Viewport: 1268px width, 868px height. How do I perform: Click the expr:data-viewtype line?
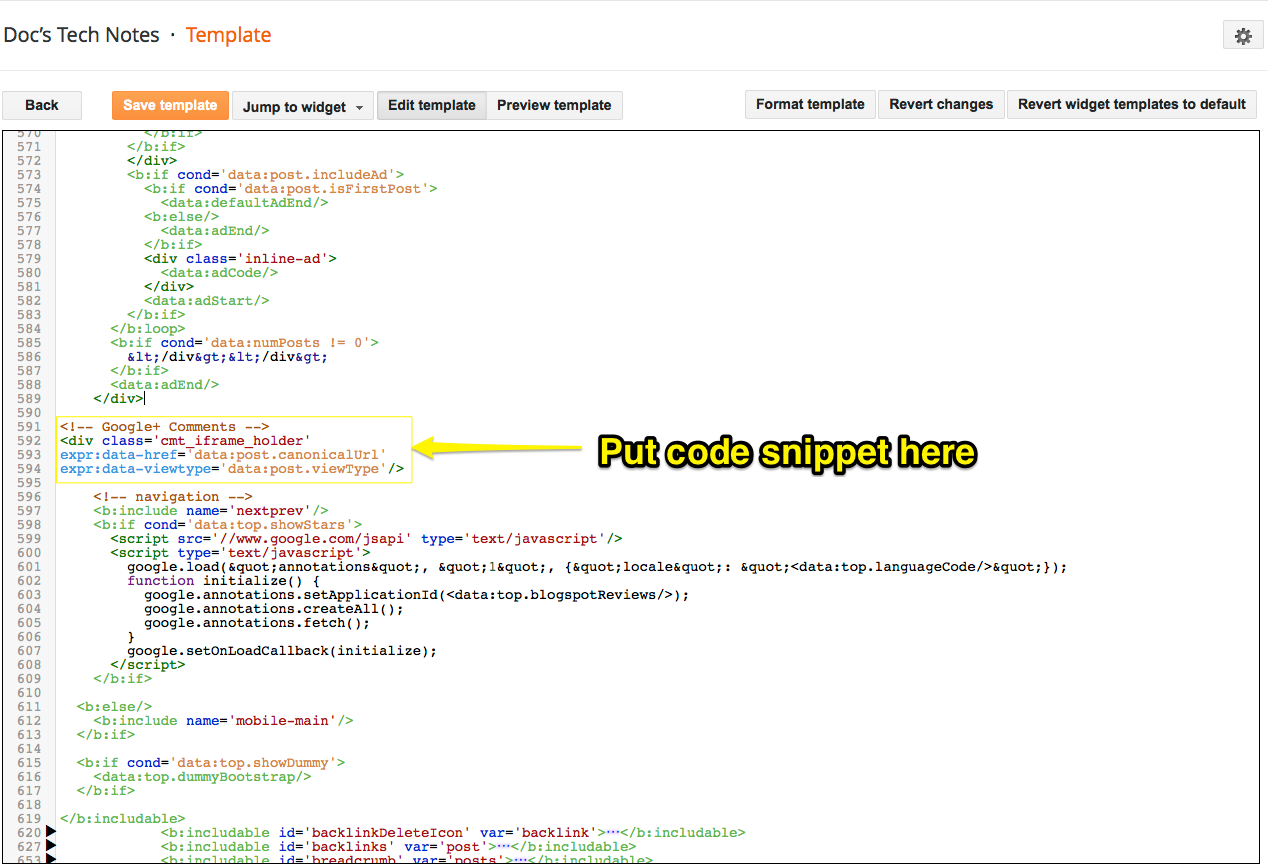232,468
